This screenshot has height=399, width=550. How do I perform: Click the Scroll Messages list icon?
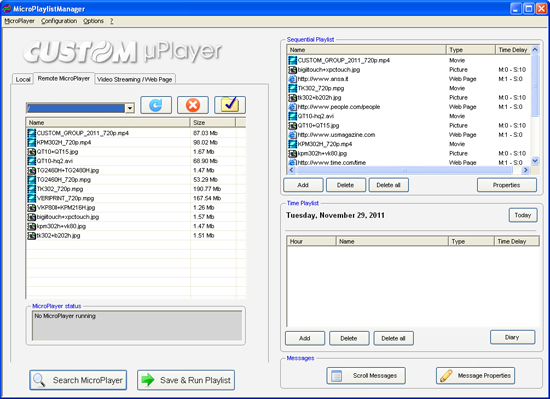[336, 376]
